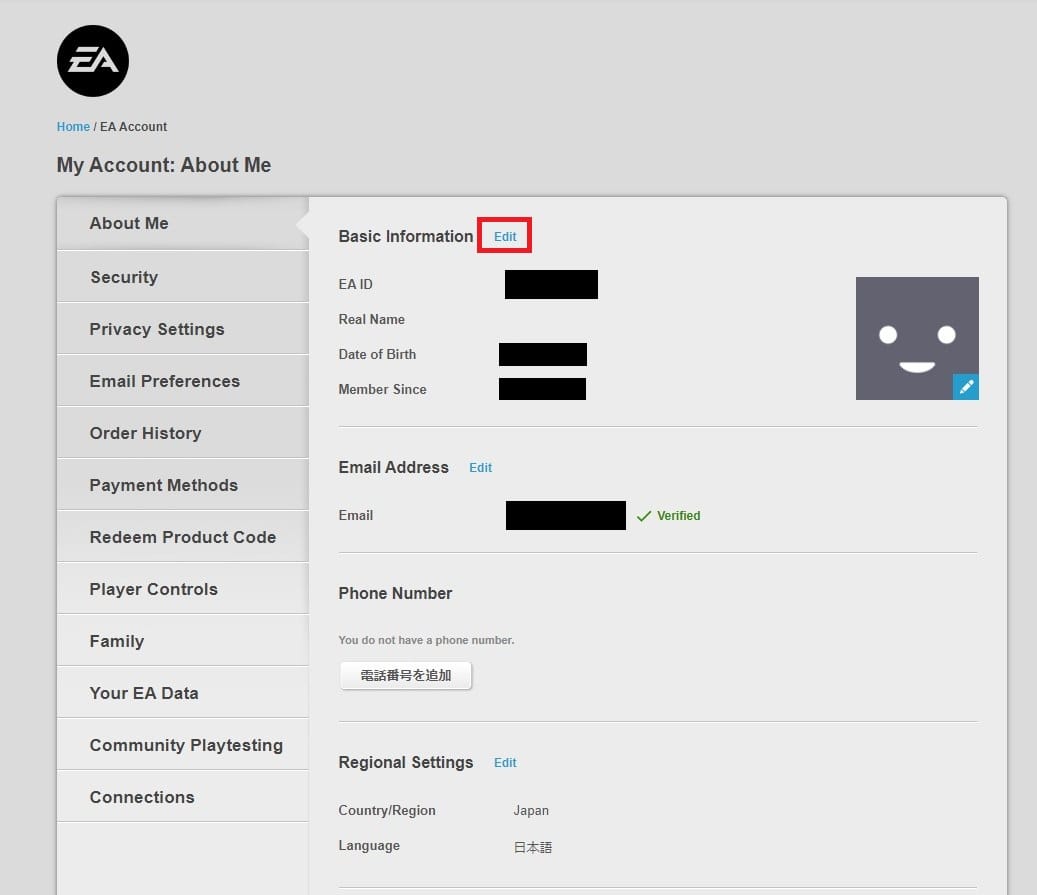
Task: Open Your EA Data
Action: (x=183, y=693)
